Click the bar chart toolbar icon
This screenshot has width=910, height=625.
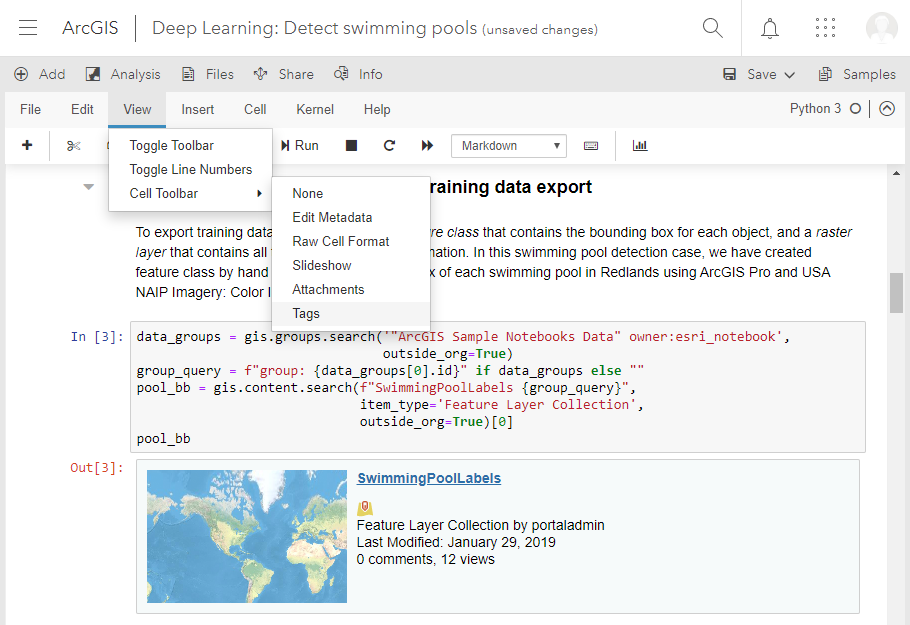[x=640, y=146]
